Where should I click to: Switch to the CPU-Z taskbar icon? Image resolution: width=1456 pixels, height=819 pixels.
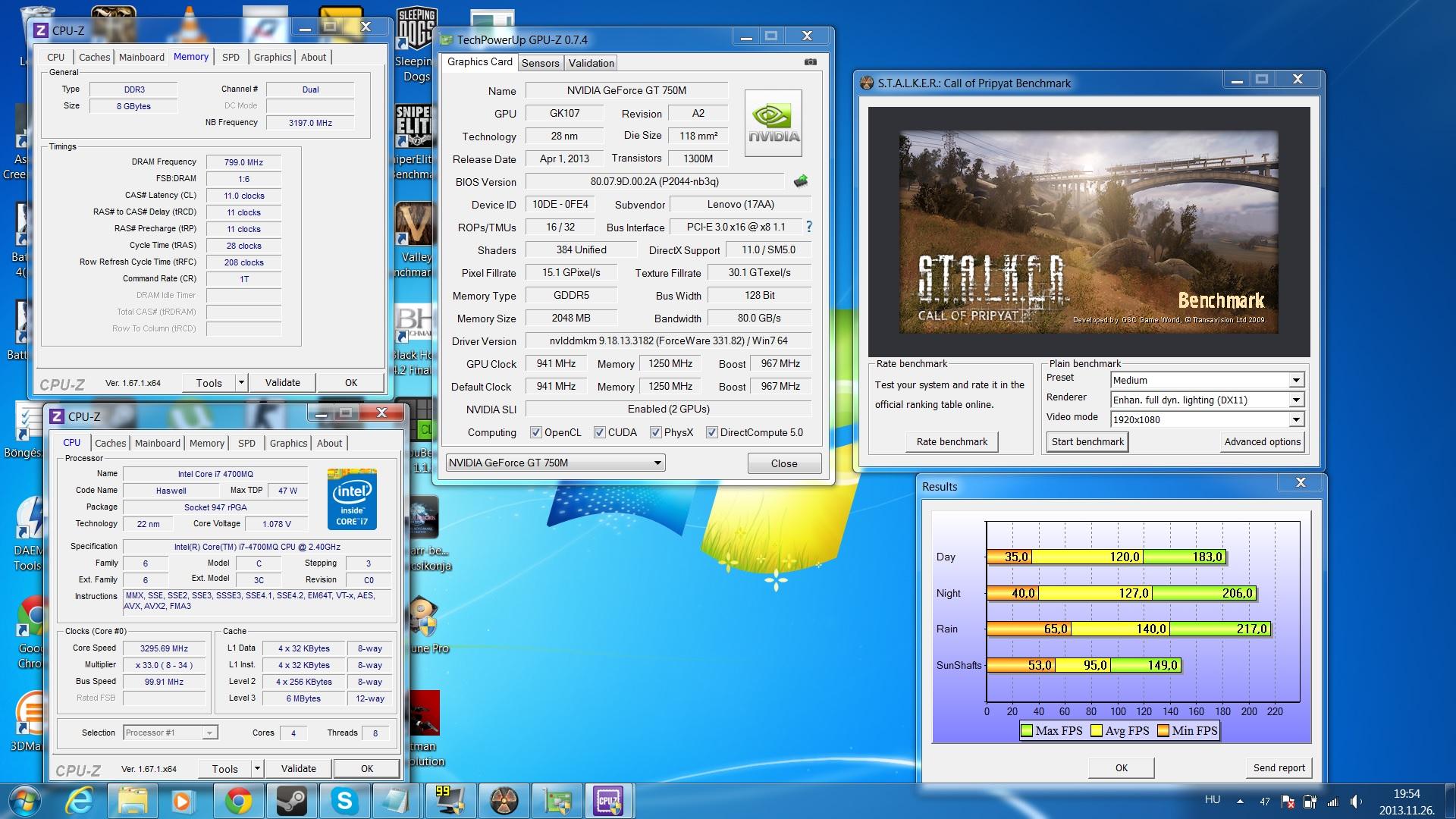[610, 801]
